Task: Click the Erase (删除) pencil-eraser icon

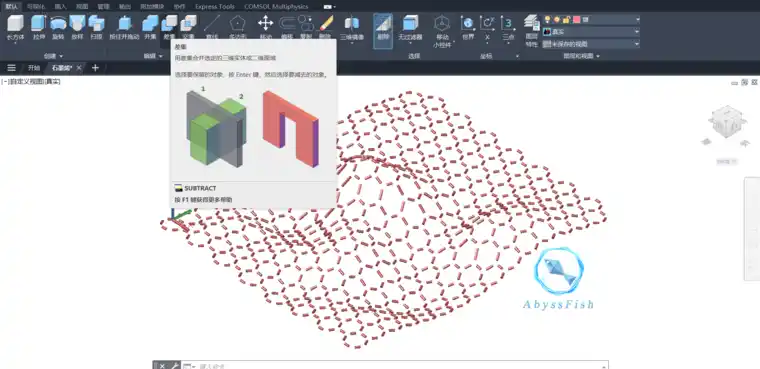Action: tap(326, 23)
